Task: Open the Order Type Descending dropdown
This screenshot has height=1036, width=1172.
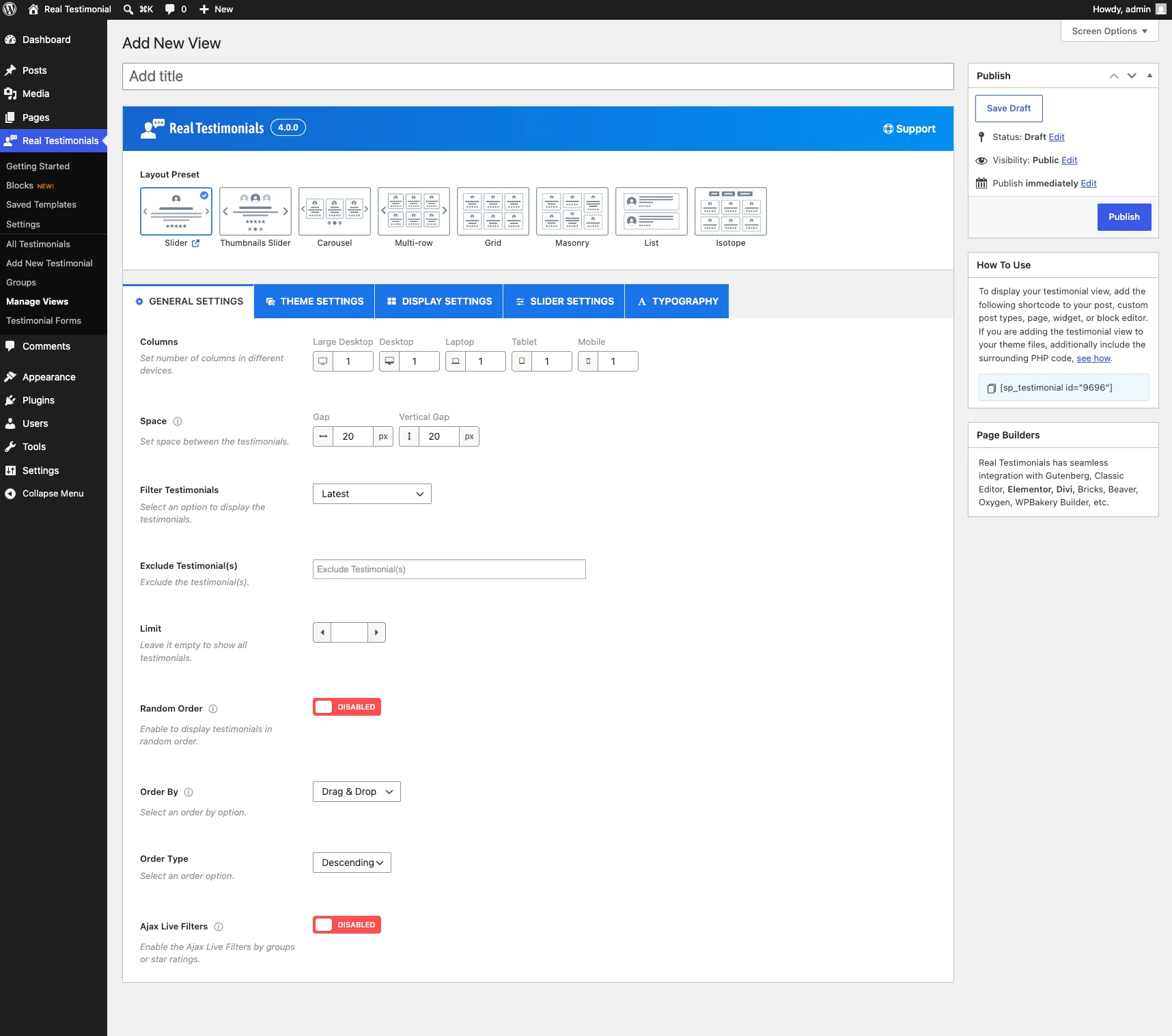Action: point(352,863)
